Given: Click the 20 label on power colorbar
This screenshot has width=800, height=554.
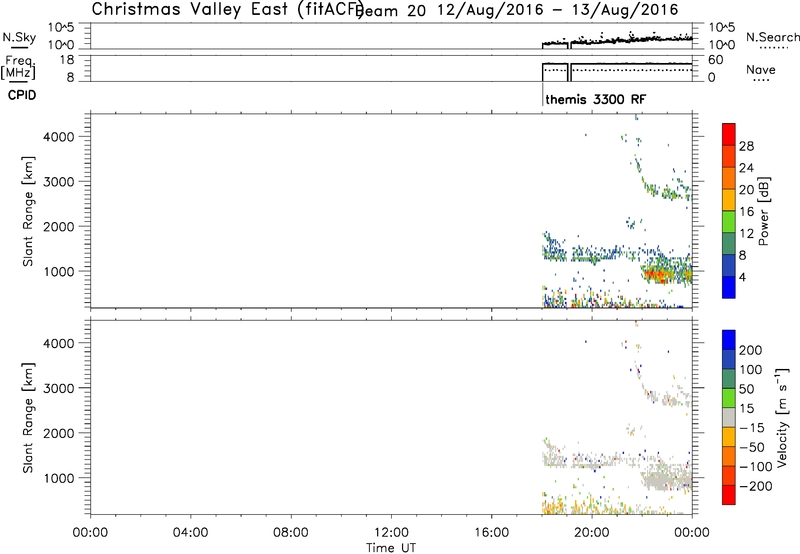Looking at the screenshot, I should click(746, 190).
